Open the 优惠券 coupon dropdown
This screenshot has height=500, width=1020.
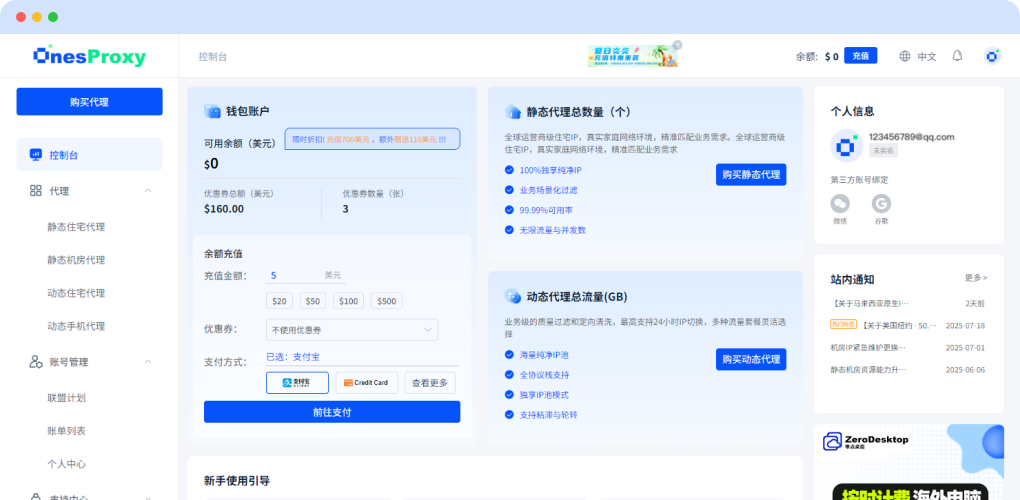point(352,330)
